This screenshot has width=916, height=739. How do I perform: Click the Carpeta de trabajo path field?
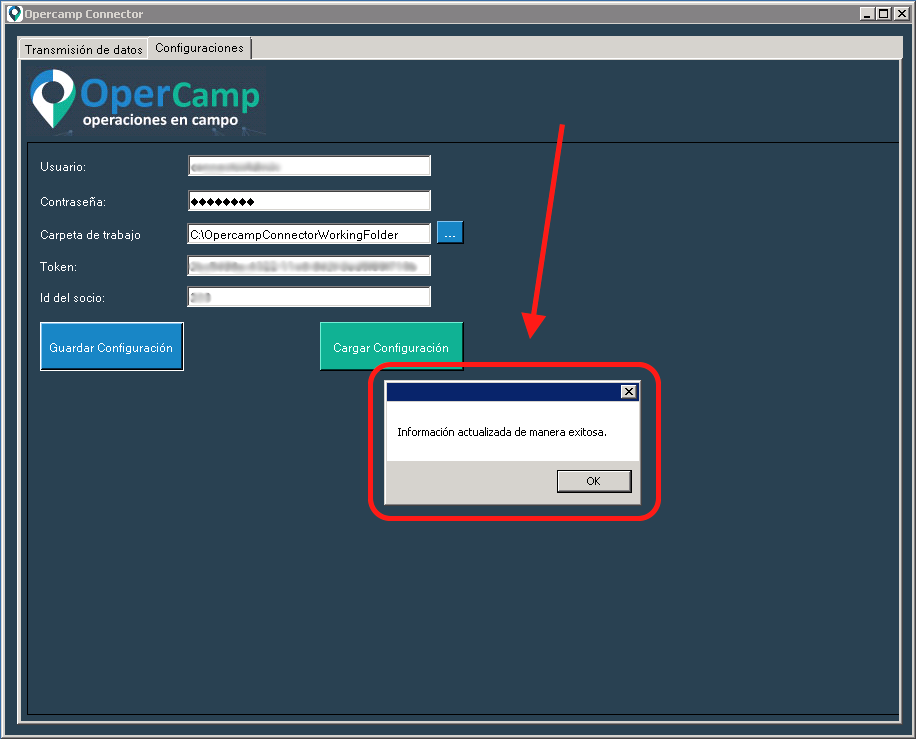(309, 234)
